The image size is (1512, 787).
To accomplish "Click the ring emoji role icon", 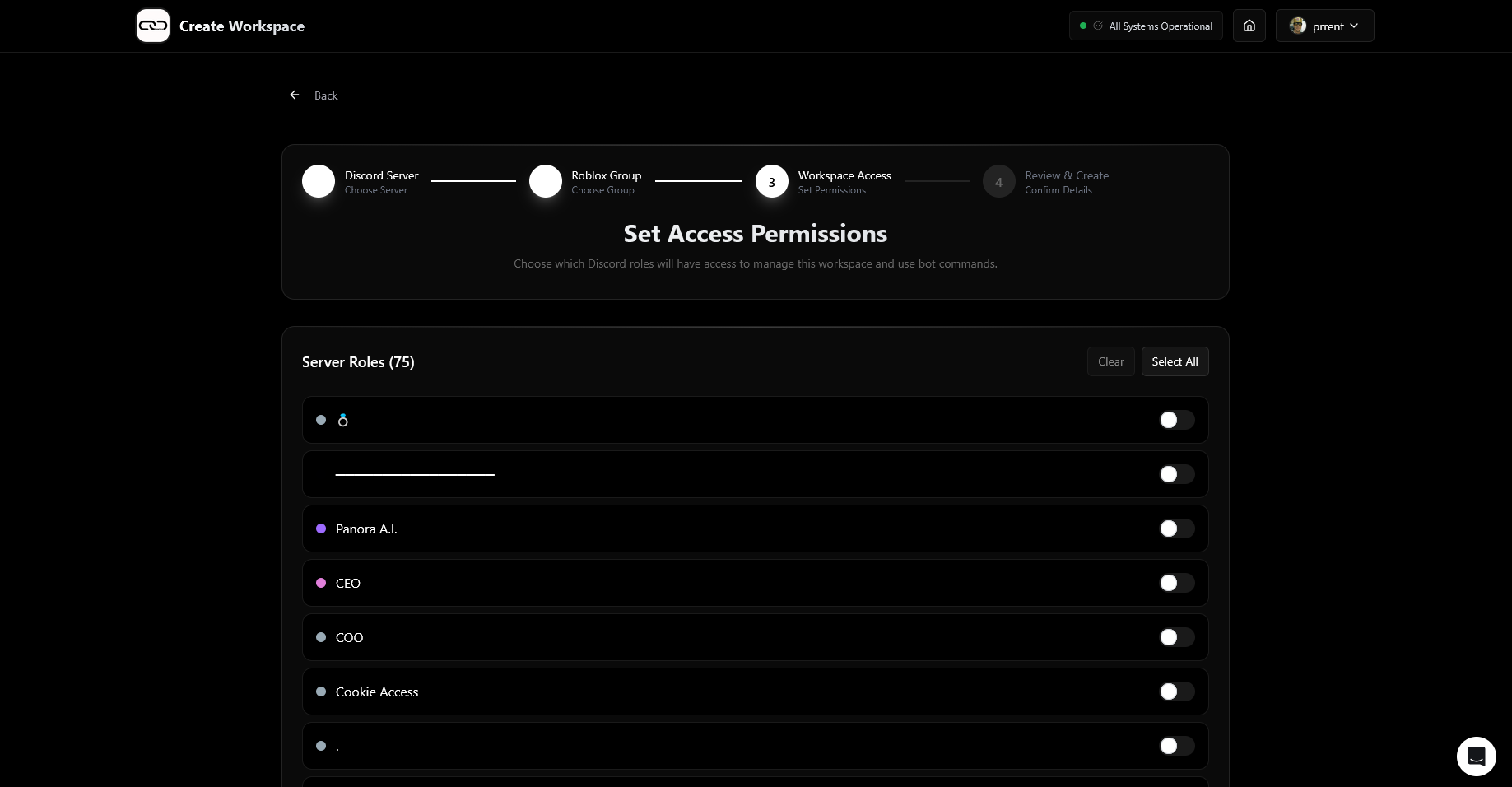I will [x=343, y=421].
